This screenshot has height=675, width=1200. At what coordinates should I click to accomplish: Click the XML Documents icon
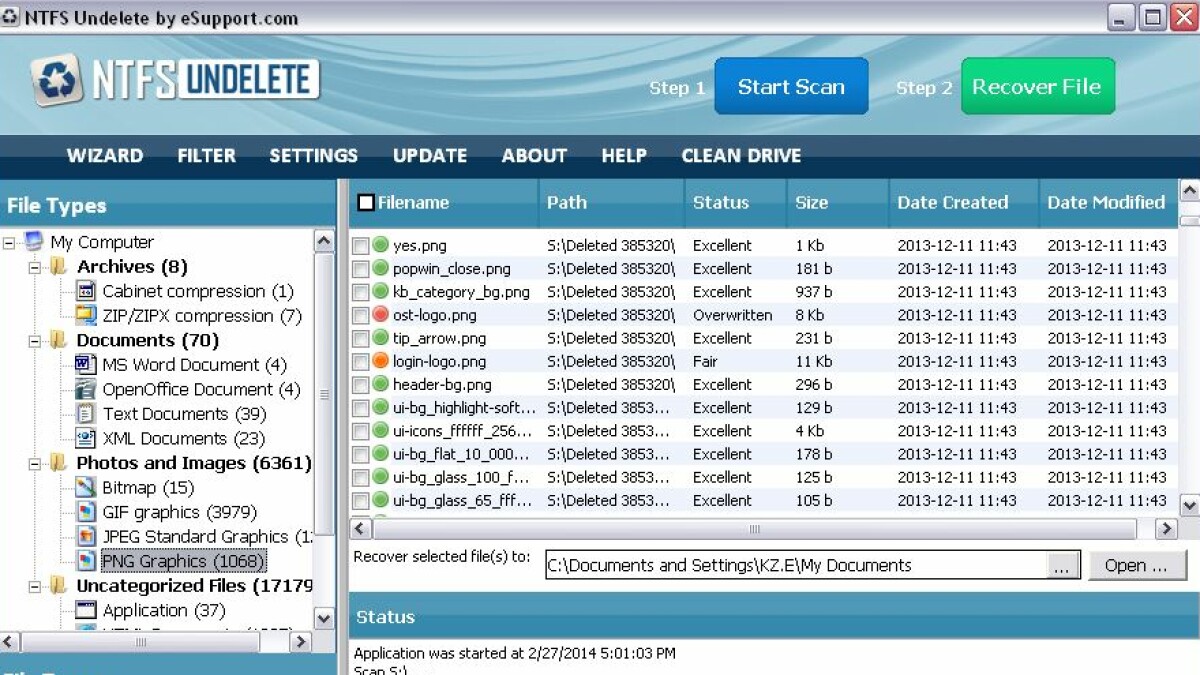(x=86, y=438)
